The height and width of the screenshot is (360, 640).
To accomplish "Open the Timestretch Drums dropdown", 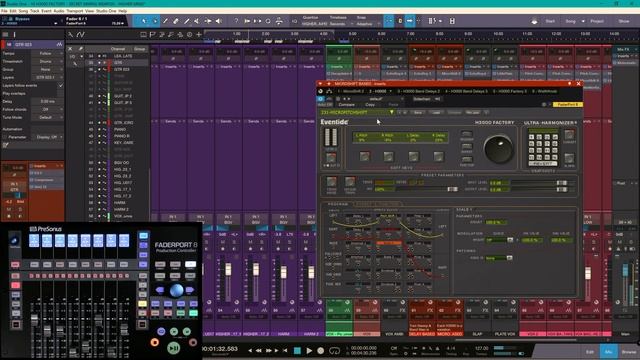I will coord(47,61).
